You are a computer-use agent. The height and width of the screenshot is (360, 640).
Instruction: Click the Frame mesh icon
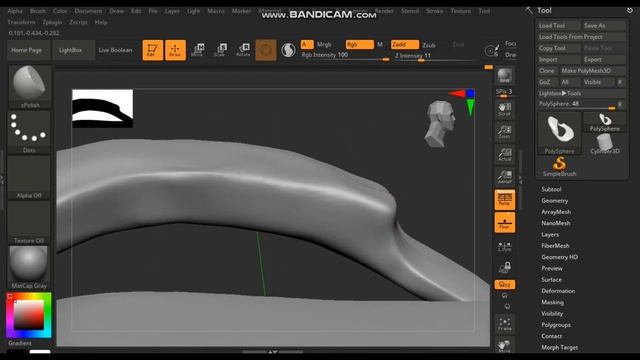pos(504,324)
